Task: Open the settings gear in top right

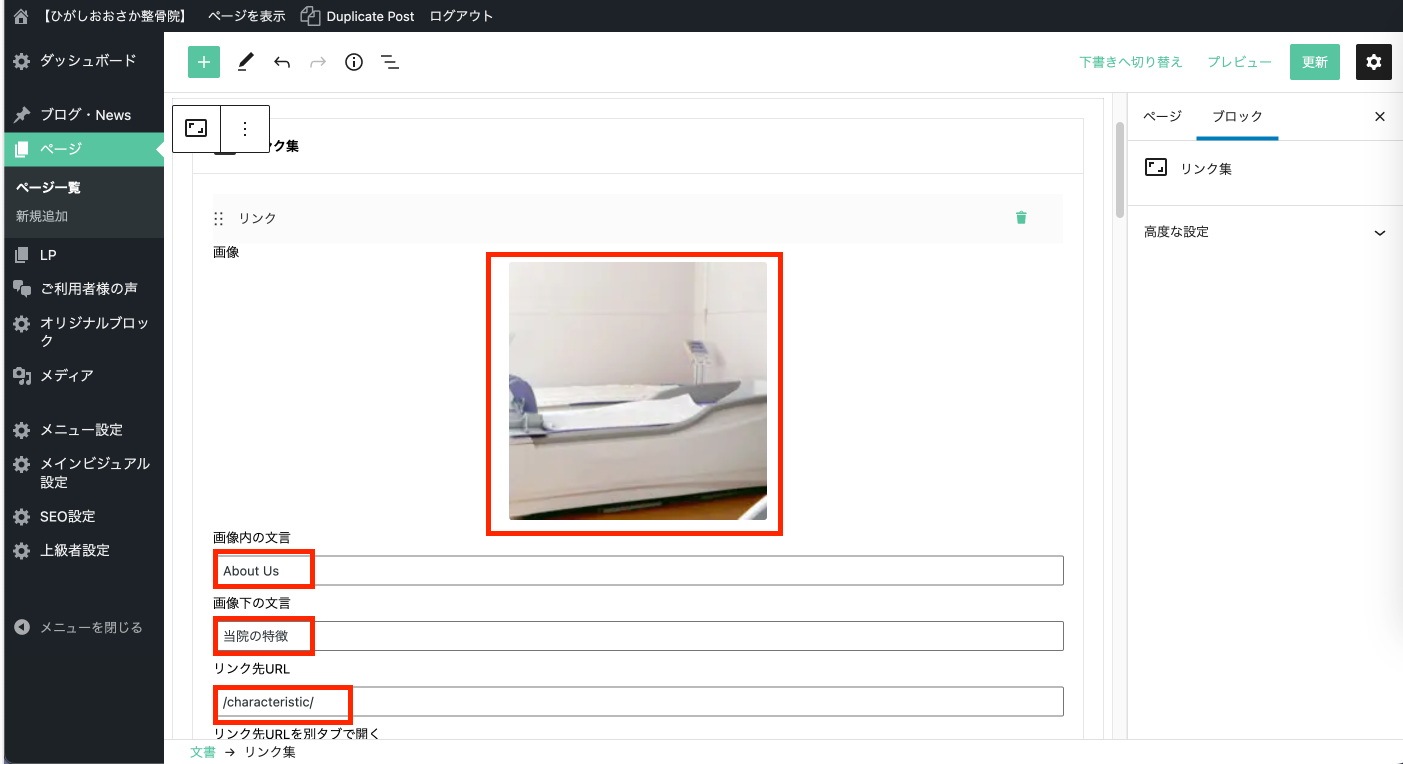Action: click(x=1373, y=62)
